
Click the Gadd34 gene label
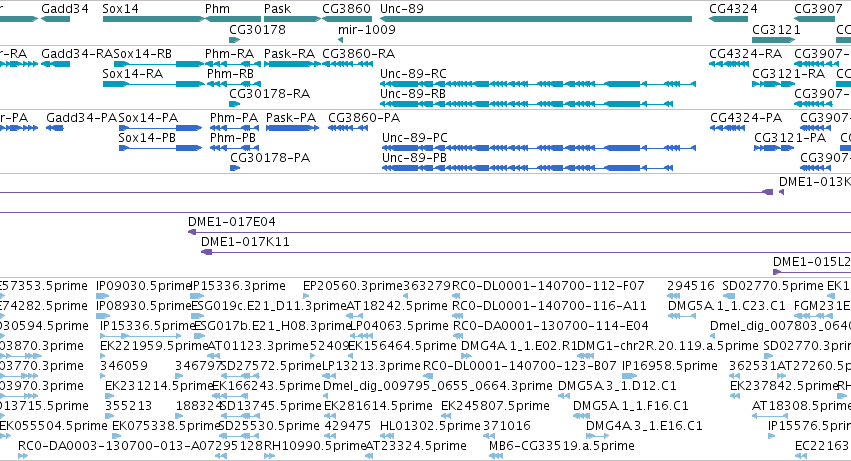coord(65,9)
